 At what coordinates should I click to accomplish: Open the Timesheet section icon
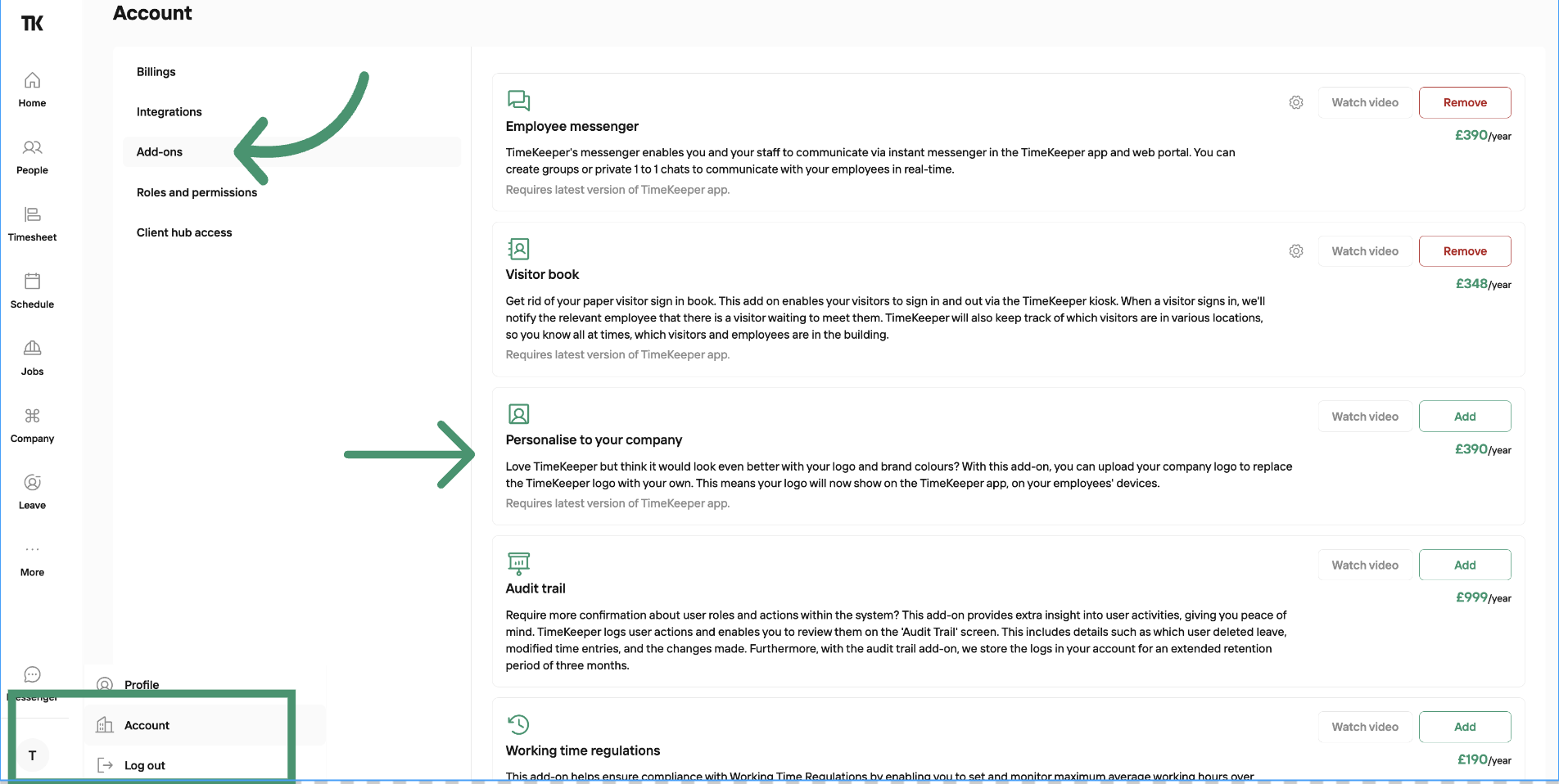[32, 214]
